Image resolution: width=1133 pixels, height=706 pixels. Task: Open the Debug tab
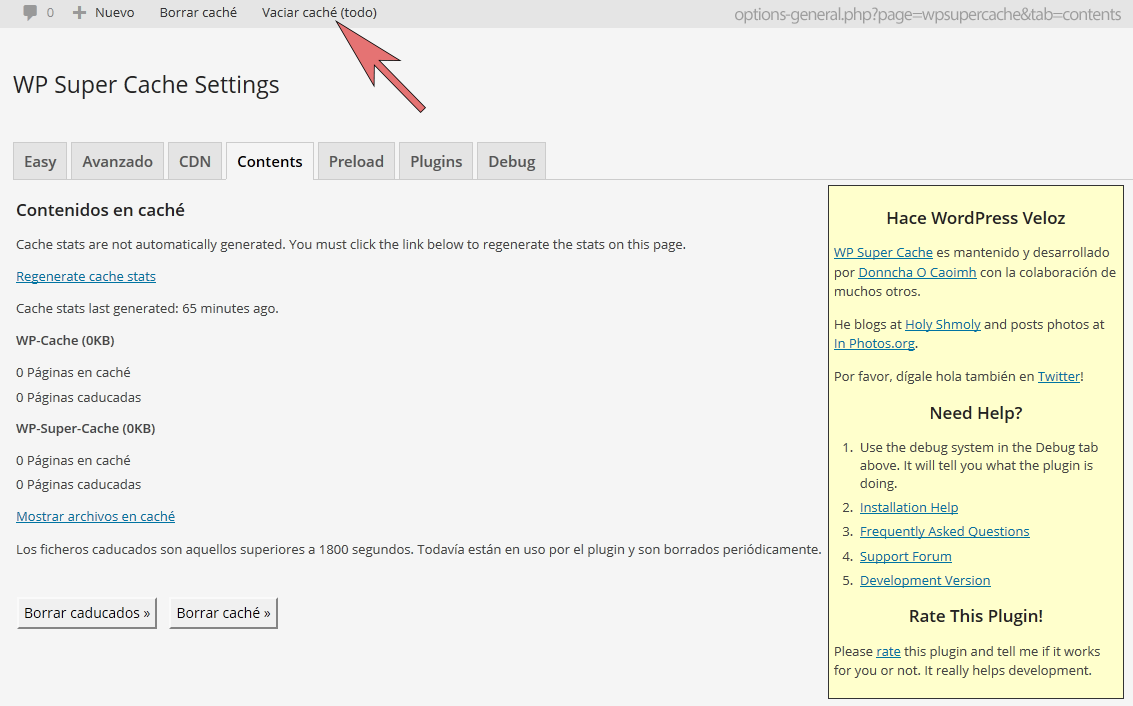[x=512, y=161]
